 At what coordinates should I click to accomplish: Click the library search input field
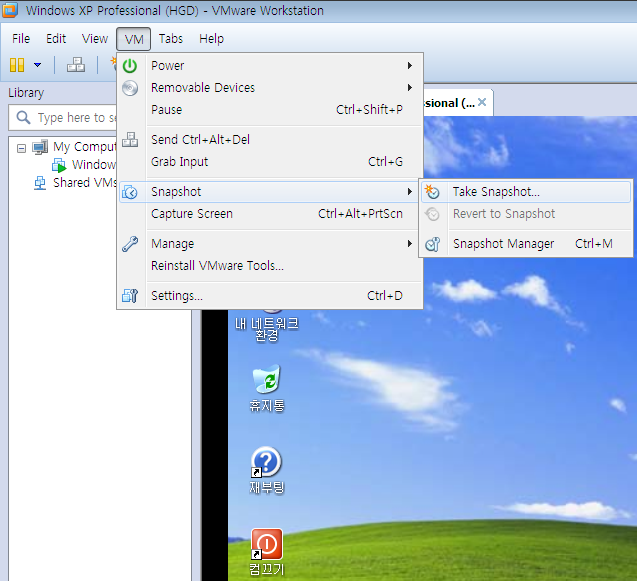click(63, 118)
